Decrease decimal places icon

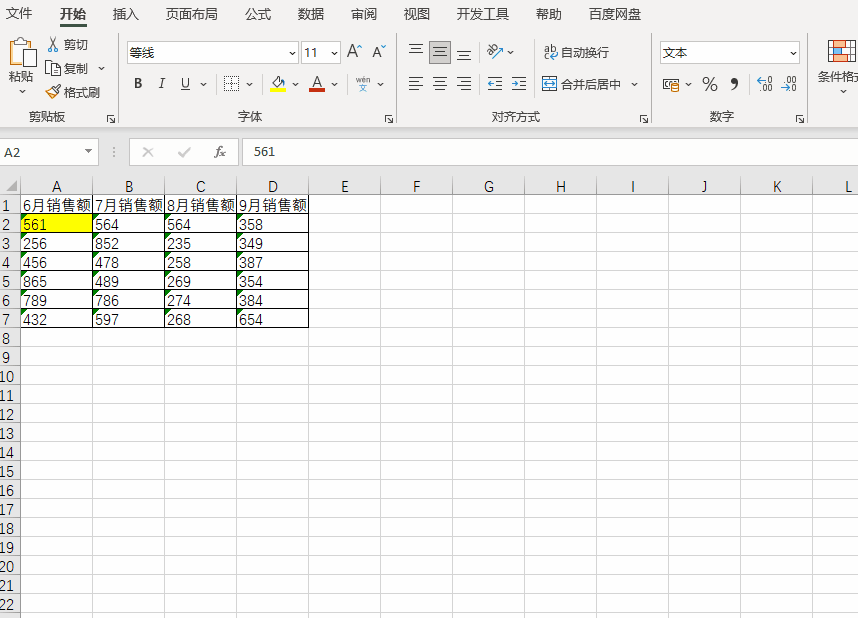click(789, 84)
